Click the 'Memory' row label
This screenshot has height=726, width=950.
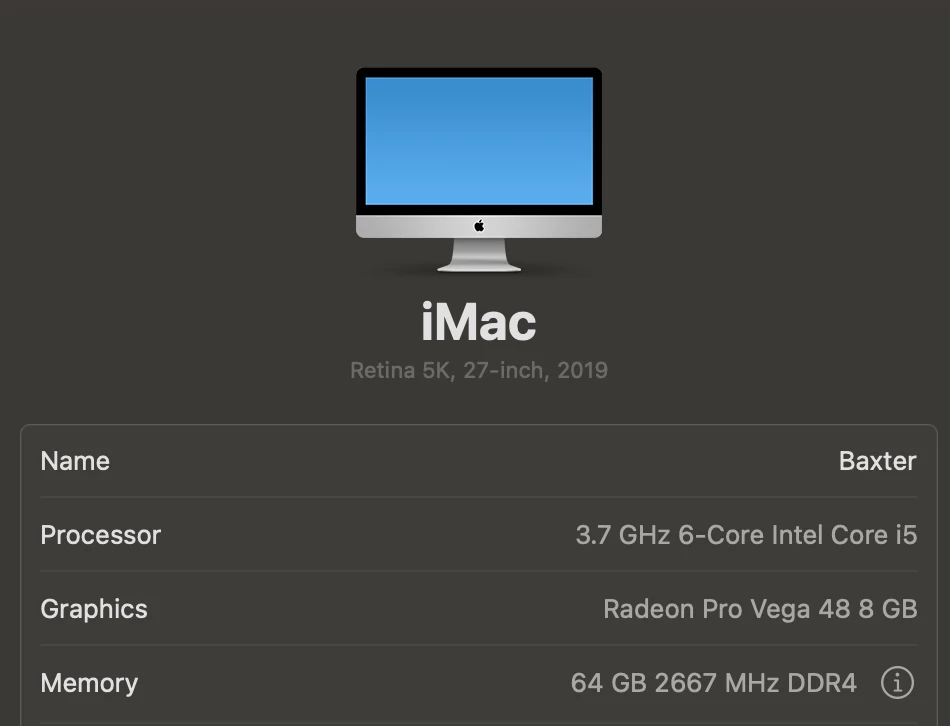(x=89, y=683)
